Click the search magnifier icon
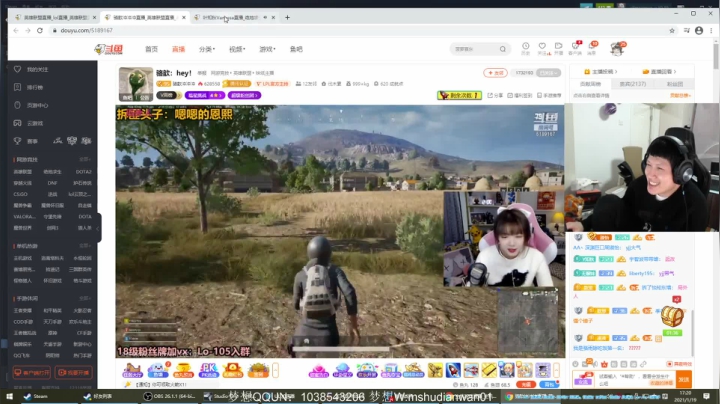Viewport: 720px width, 404px height. (x=503, y=49)
